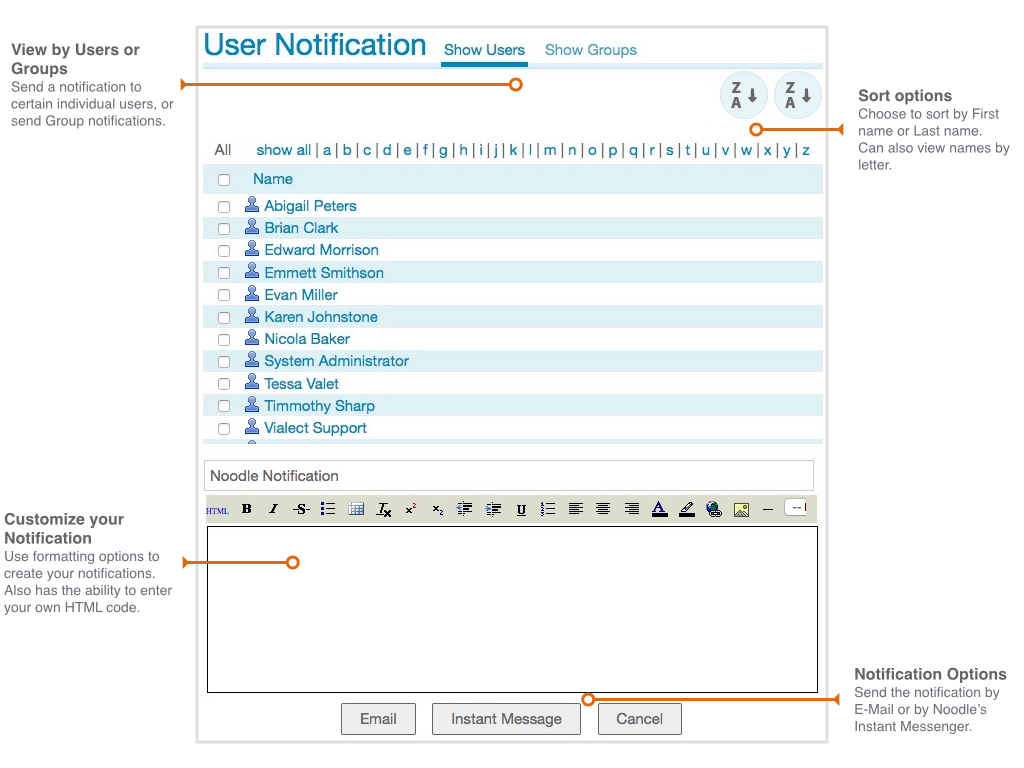The image size is (1024, 768).
Task: Check the box for Abigail Peters
Action: click(224, 207)
